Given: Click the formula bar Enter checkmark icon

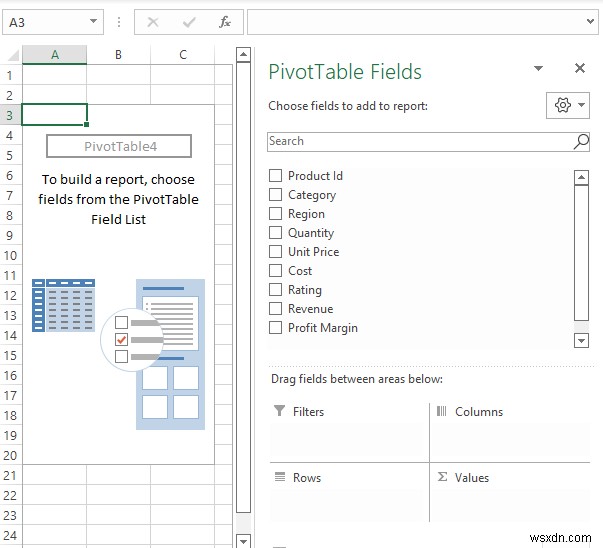Looking at the screenshot, I should [189, 22].
